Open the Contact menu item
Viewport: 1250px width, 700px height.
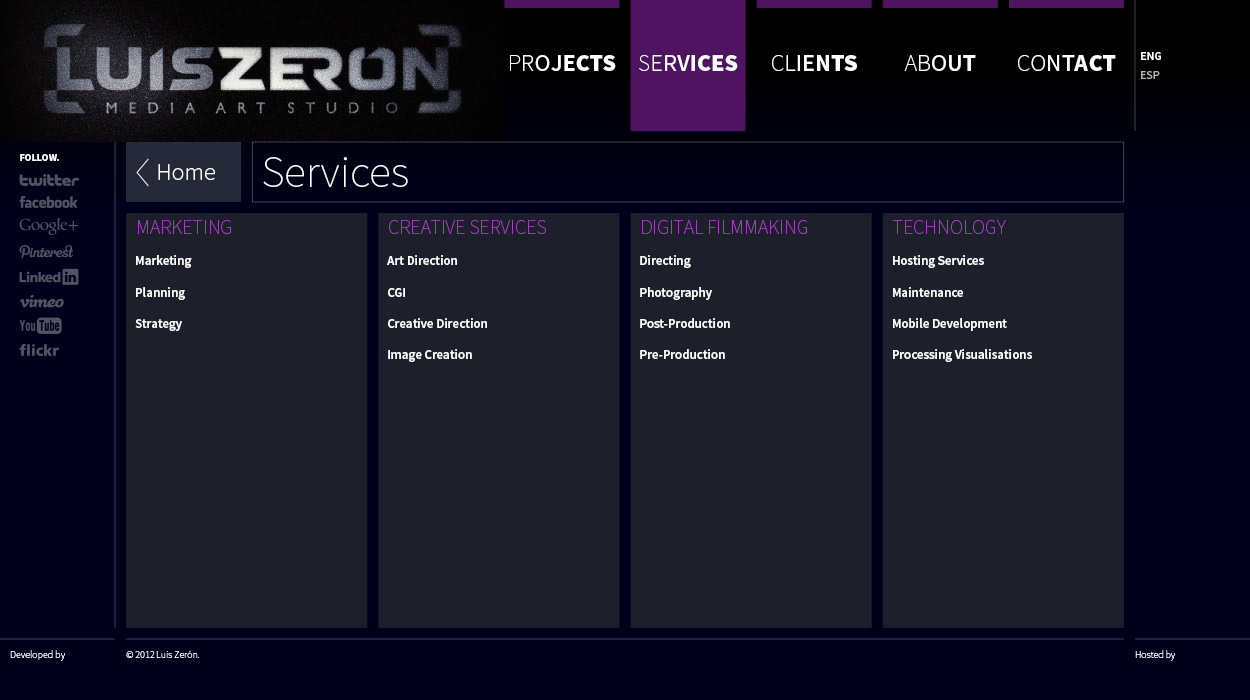pos(1066,63)
